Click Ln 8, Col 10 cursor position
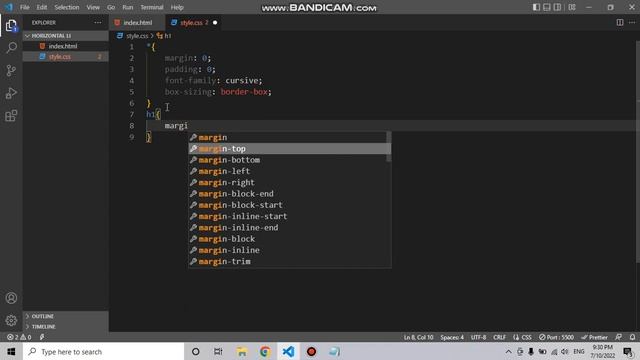The image size is (640, 360). point(418,337)
